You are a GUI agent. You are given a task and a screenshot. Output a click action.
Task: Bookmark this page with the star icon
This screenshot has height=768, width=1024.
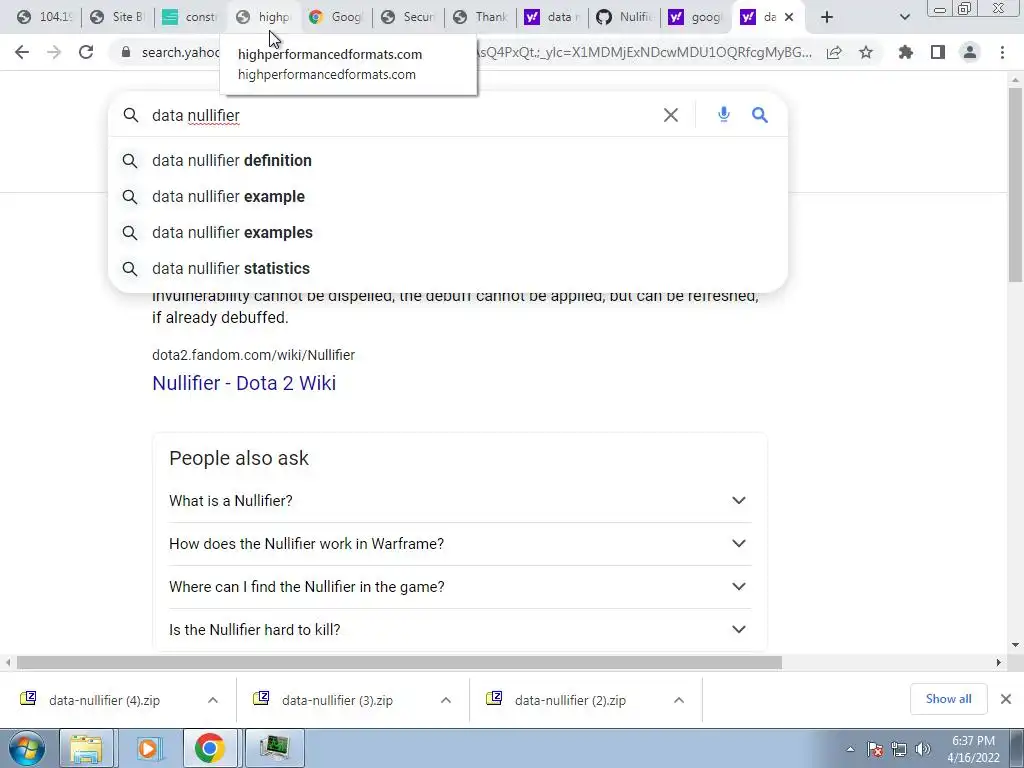tap(866, 52)
